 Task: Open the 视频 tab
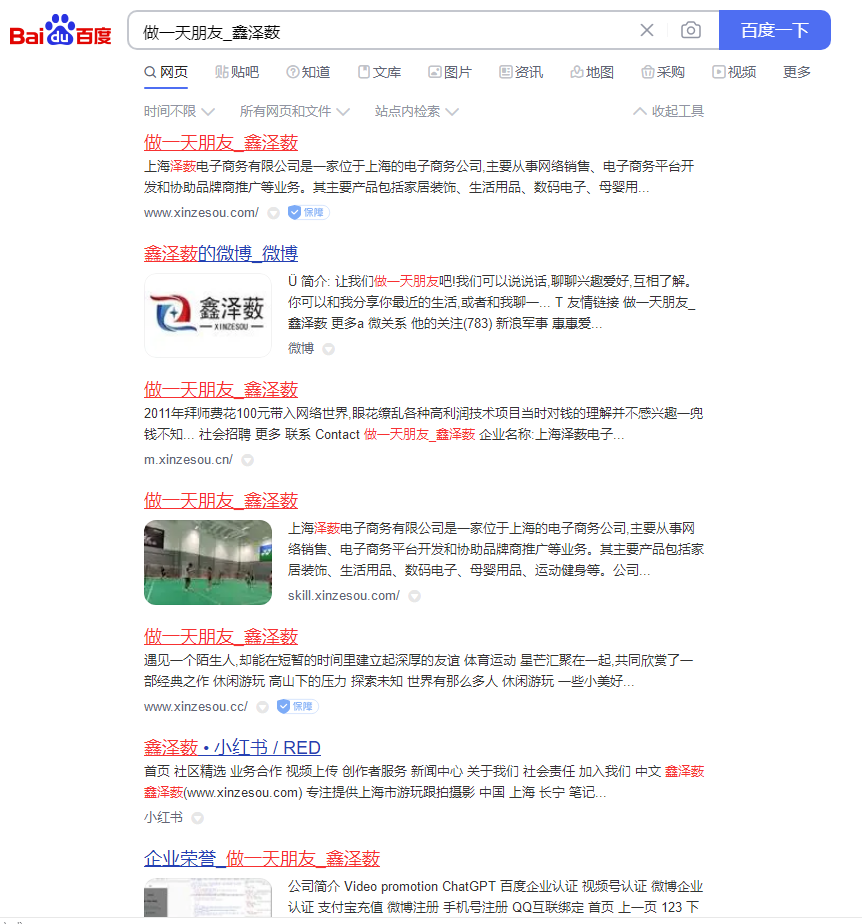click(x=734, y=72)
